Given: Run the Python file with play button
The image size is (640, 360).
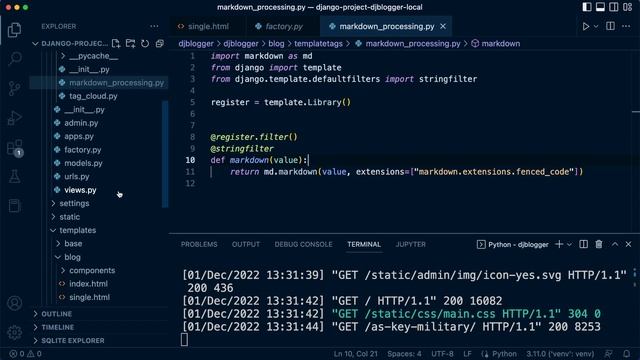Looking at the screenshot, I should pos(586,26).
